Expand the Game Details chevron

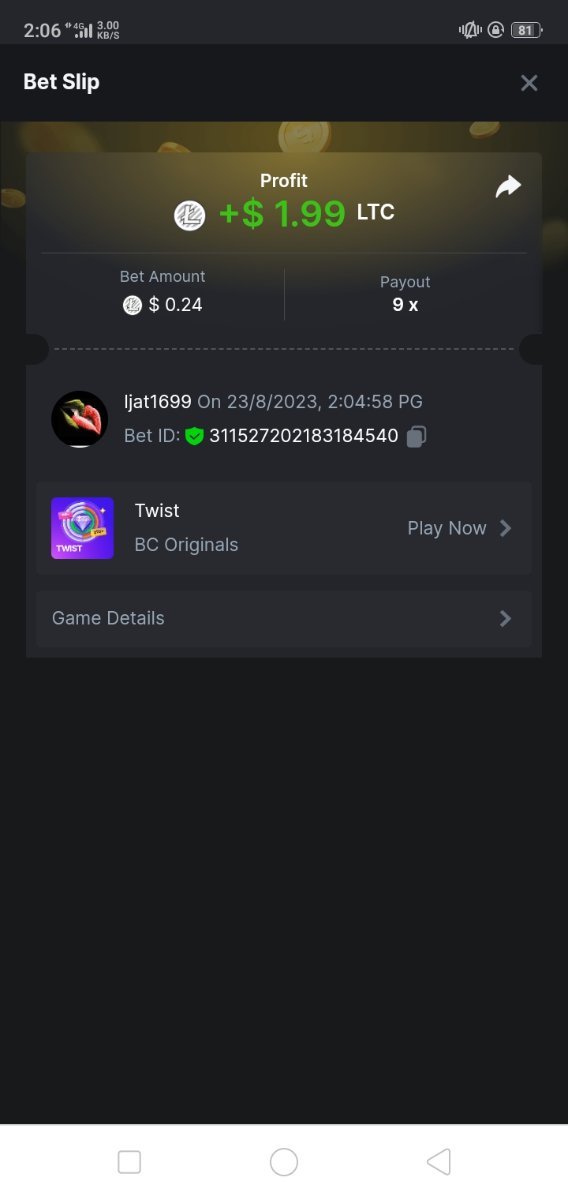pyautogui.click(x=505, y=618)
